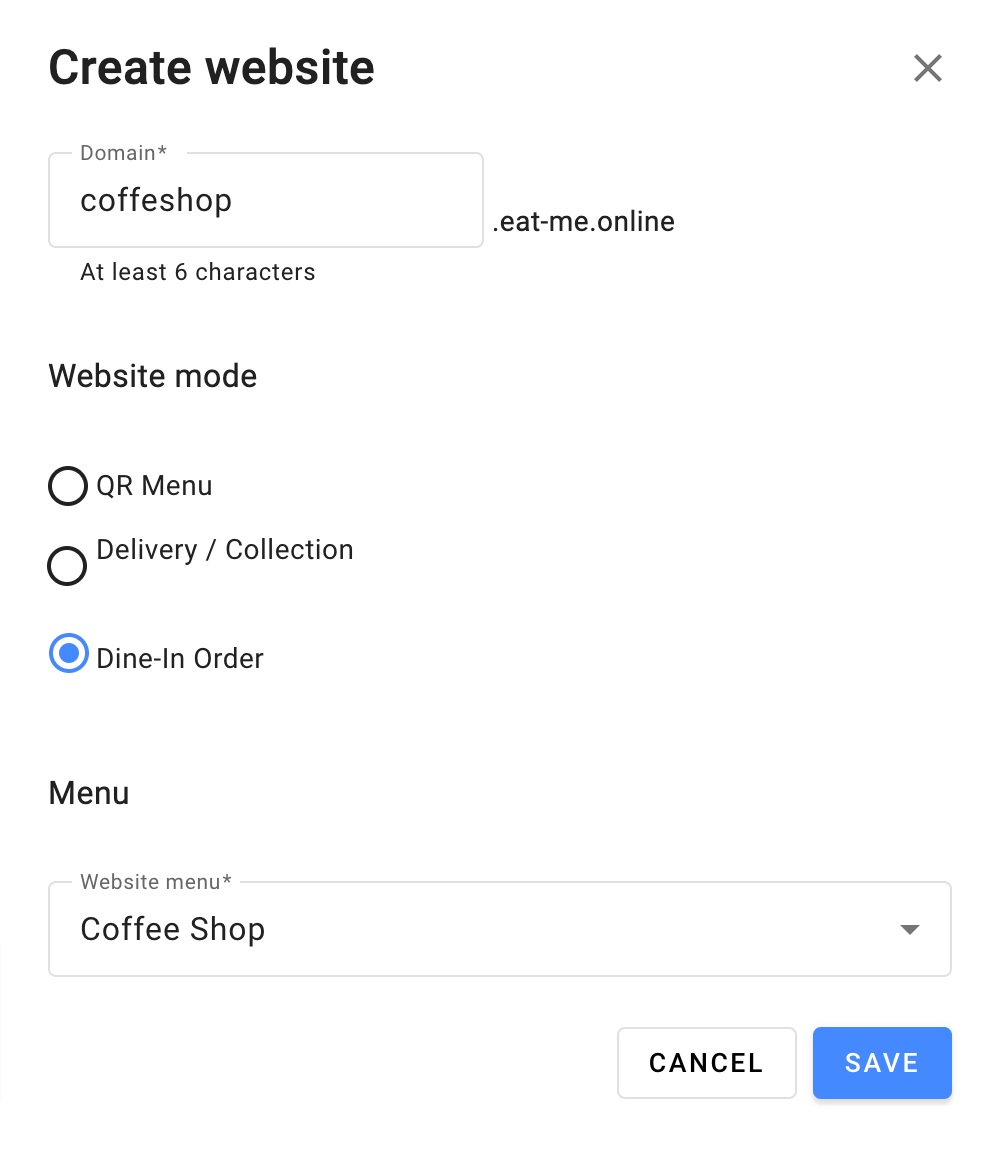998x1154 pixels.
Task: Click the Delivery / Collection label text
Action: (x=225, y=550)
